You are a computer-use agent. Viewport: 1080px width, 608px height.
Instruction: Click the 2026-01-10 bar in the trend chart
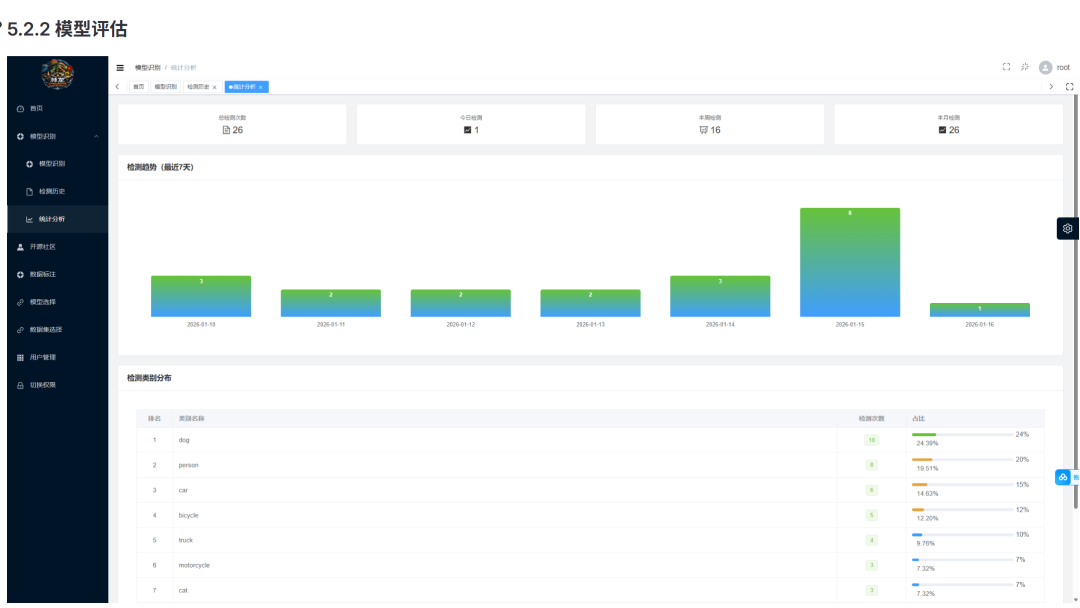201,296
